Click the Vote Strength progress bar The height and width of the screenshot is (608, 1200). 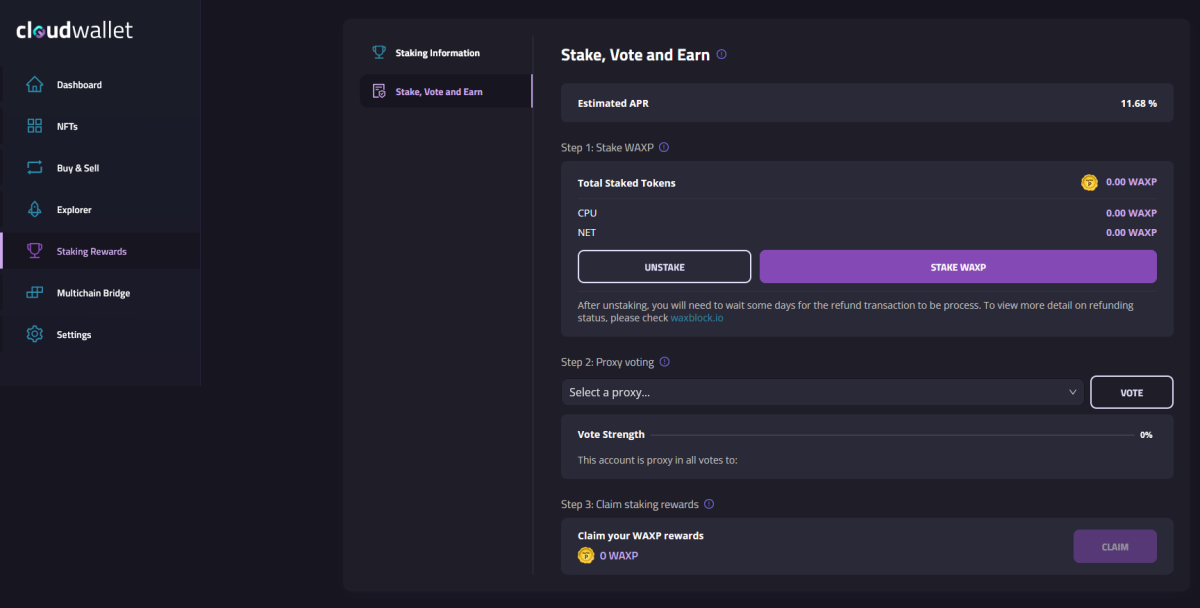tap(892, 435)
